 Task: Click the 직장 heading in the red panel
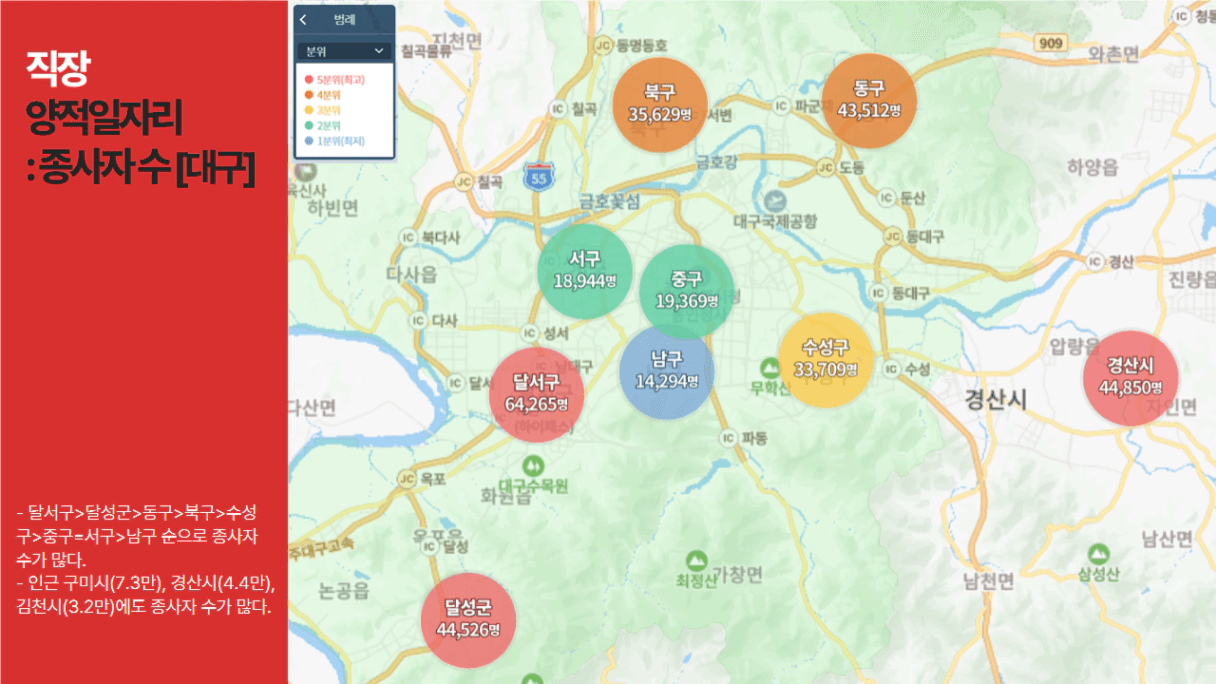[x=59, y=68]
